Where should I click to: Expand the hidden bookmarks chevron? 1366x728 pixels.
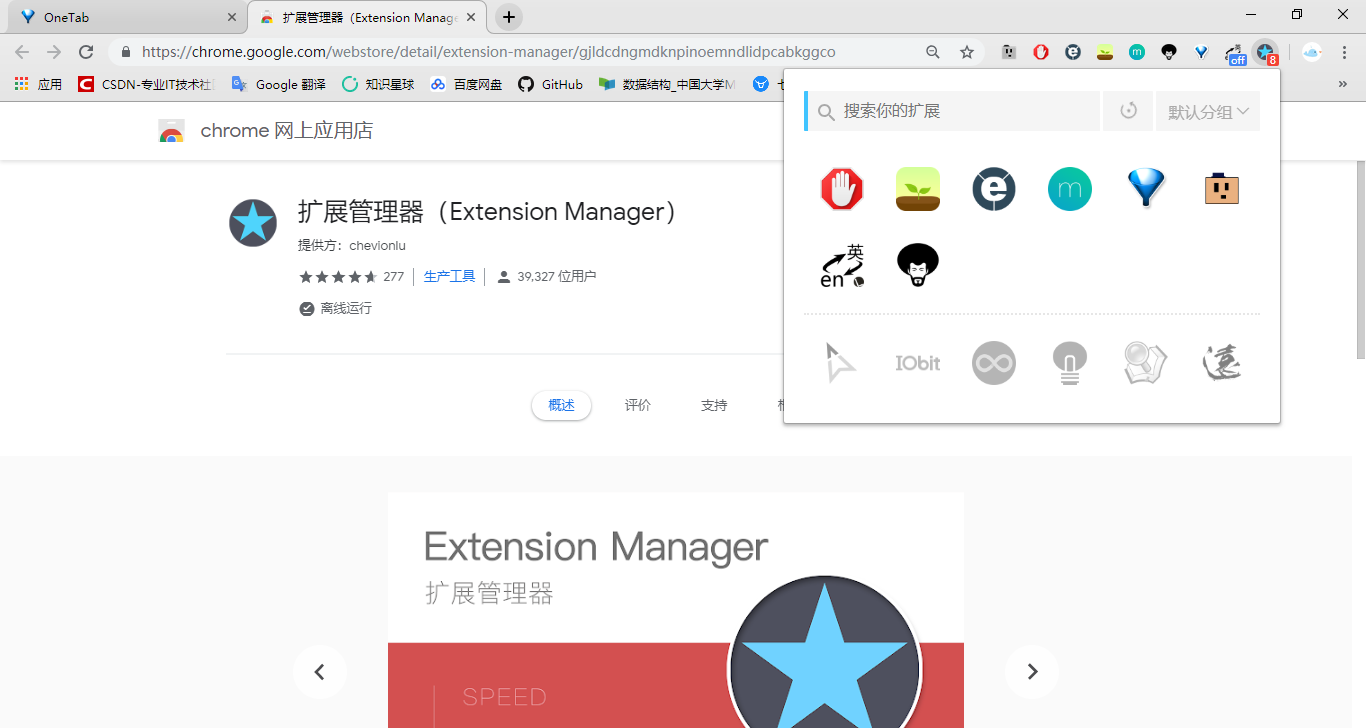pos(1343,84)
